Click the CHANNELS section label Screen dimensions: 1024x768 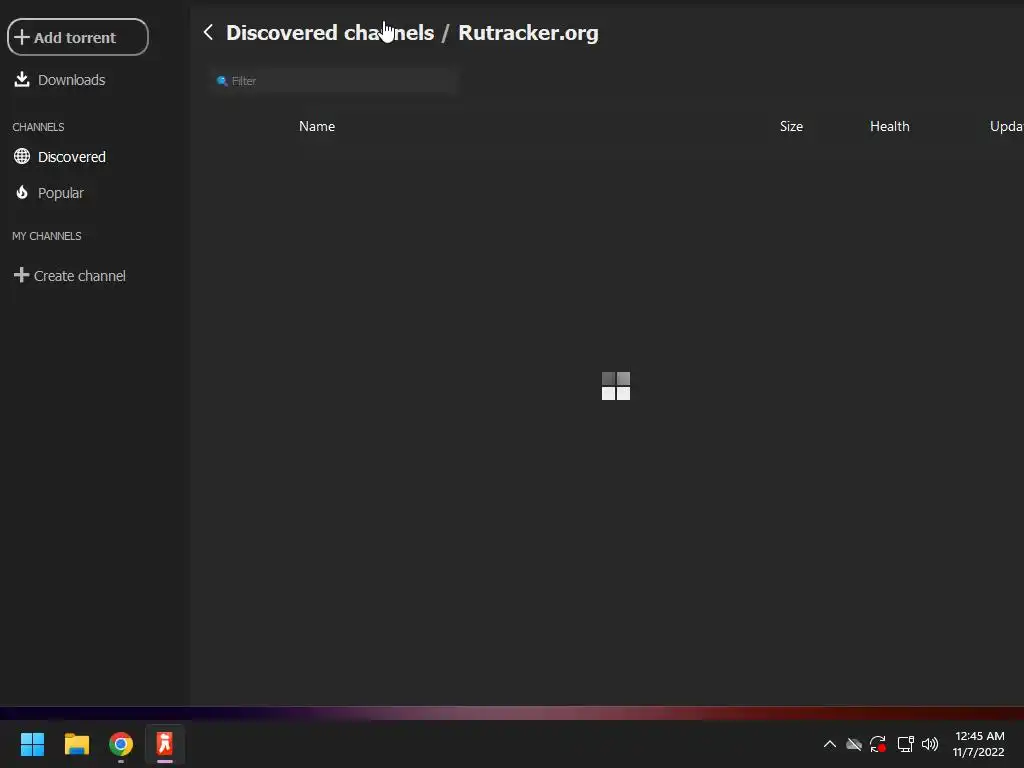pyautogui.click(x=39, y=127)
